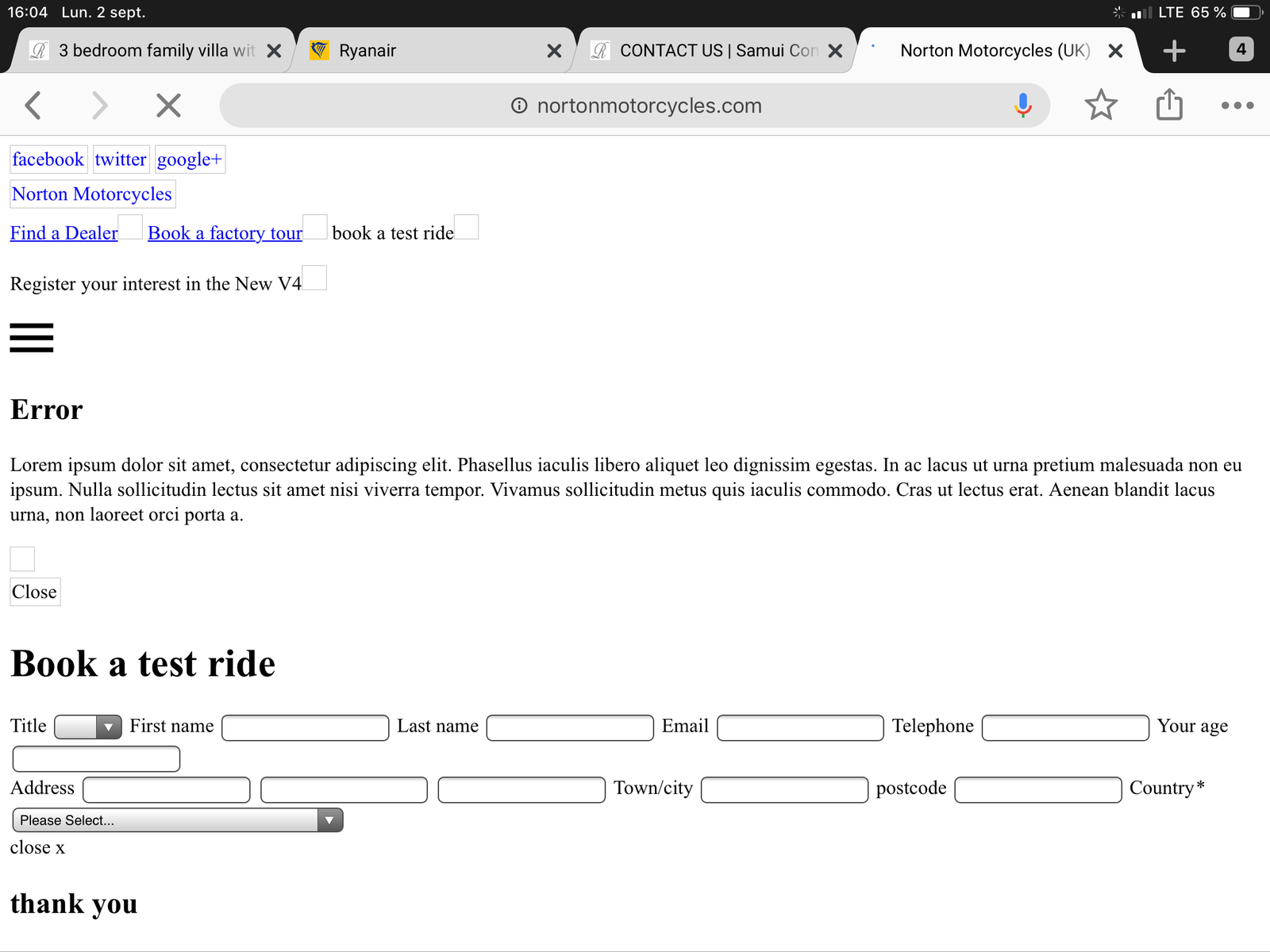Open a new tab with the plus icon
The image size is (1270, 952).
tap(1174, 51)
